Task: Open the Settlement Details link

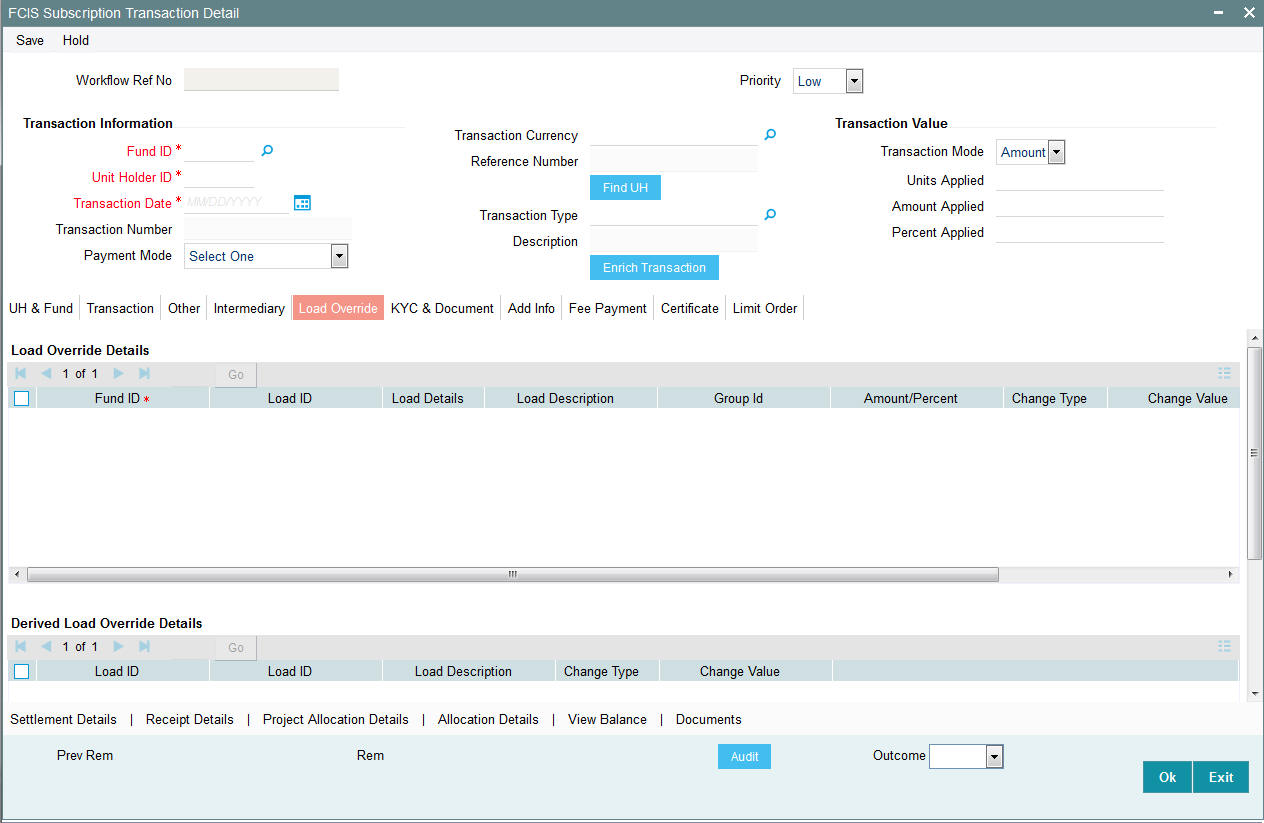Action: click(63, 719)
